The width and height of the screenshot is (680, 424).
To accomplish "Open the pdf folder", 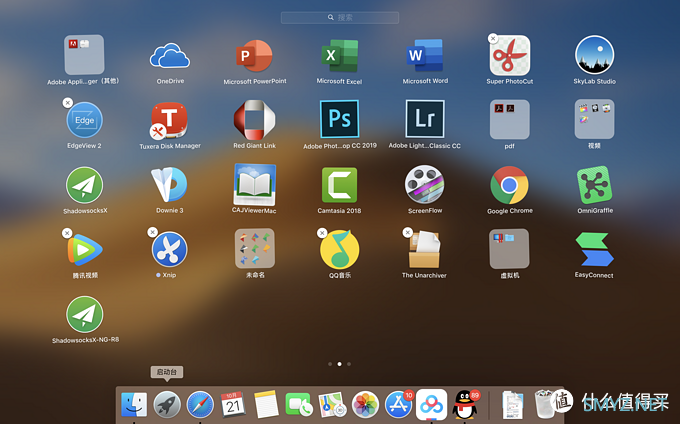I will pyautogui.click(x=510, y=120).
